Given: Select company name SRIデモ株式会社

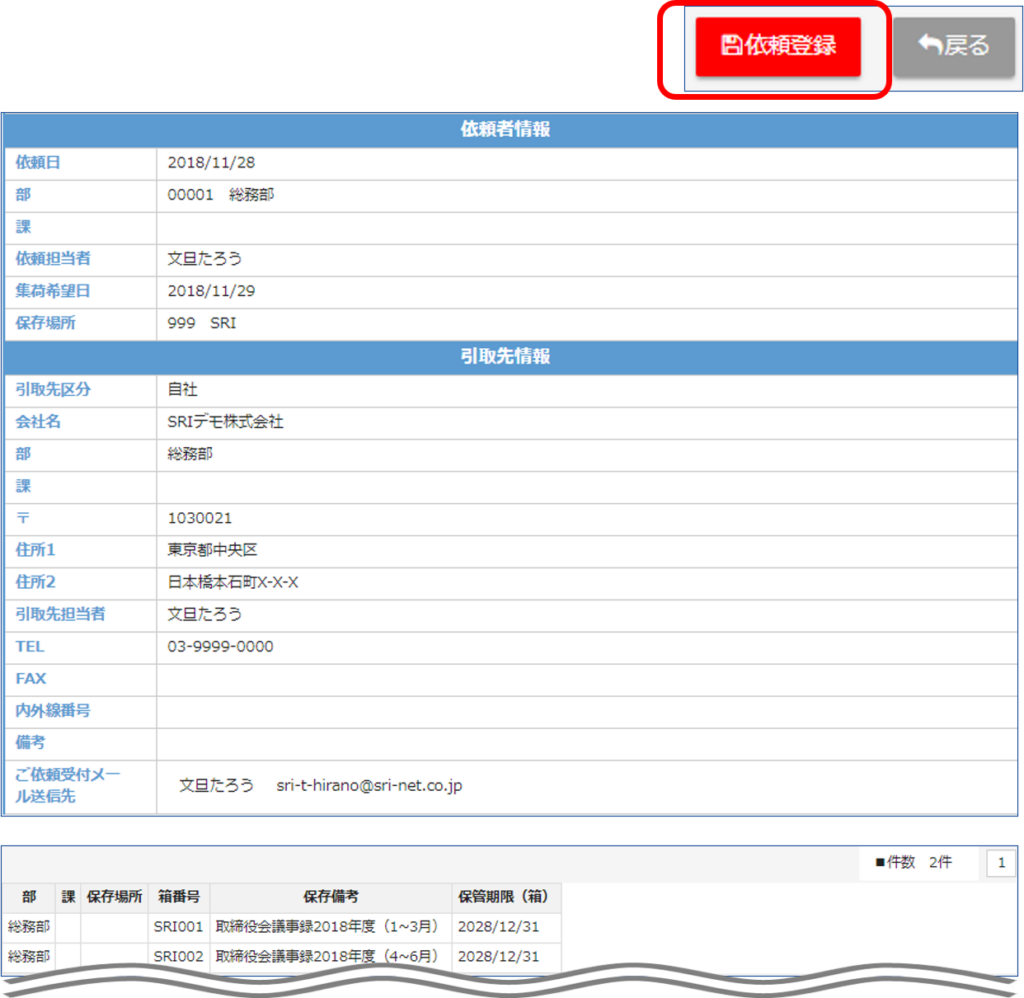Looking at the screenshot, I should (x=225, y=421).
